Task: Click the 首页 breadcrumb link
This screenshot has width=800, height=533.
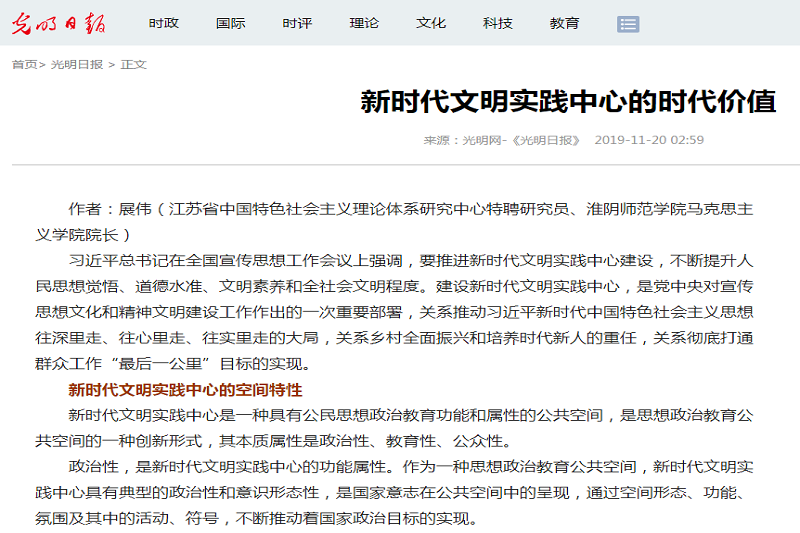Action: tap(24, 64)
